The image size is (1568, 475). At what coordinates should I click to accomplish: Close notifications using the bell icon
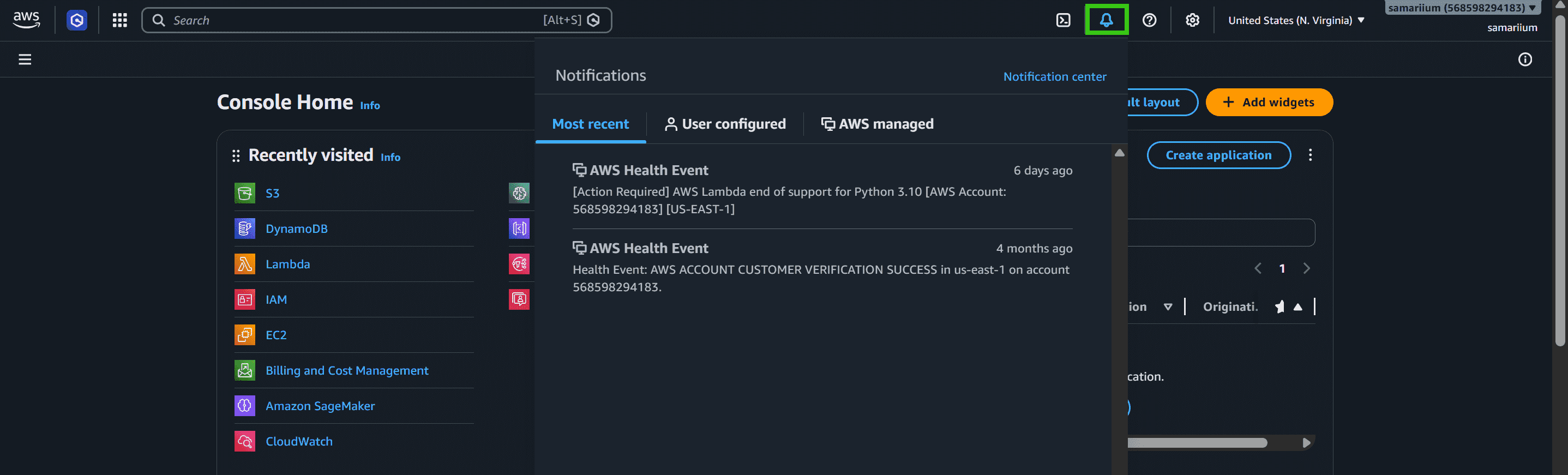pos(1106,20)
